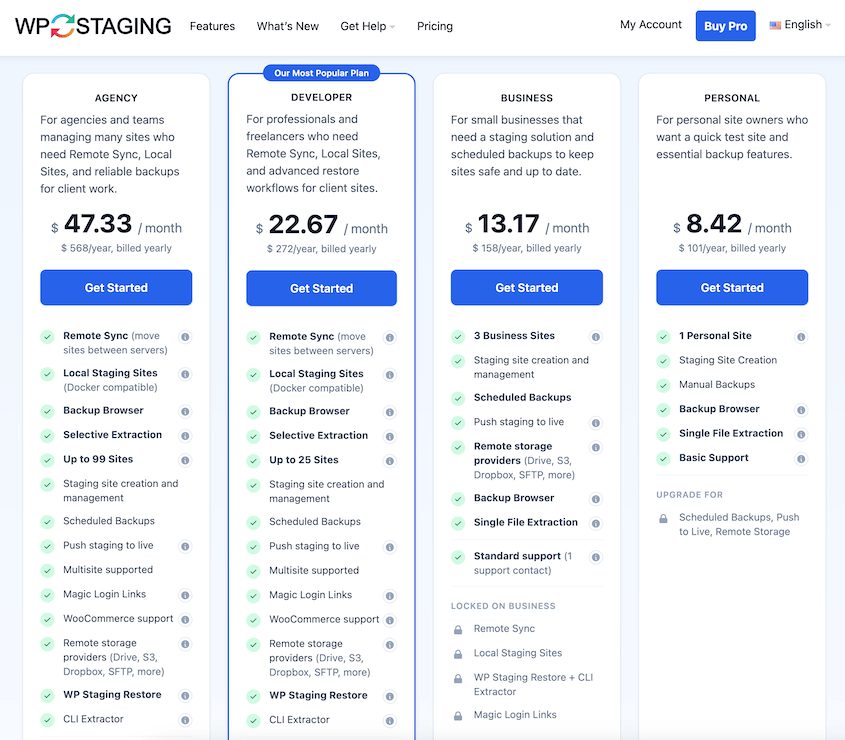Click info icon for Agency Local Staging Sites

click(185, 374)
